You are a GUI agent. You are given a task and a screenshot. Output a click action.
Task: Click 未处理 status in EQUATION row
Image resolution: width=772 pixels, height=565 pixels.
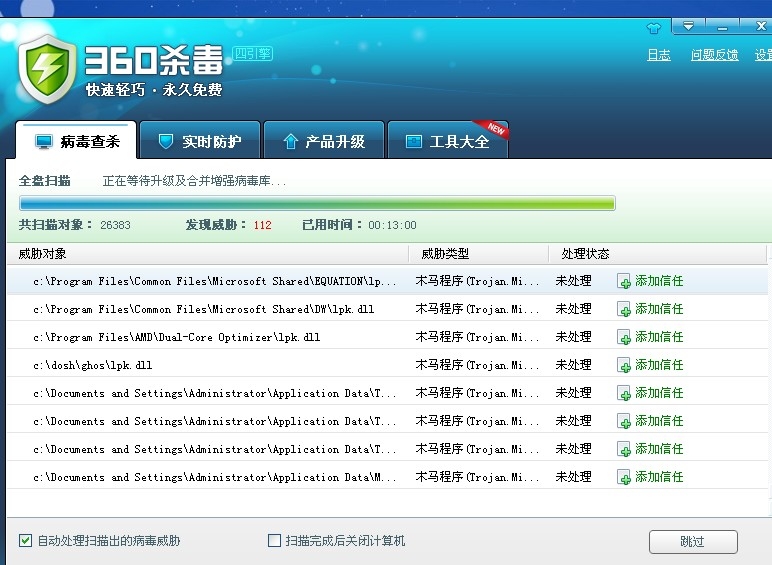[574, 281]
